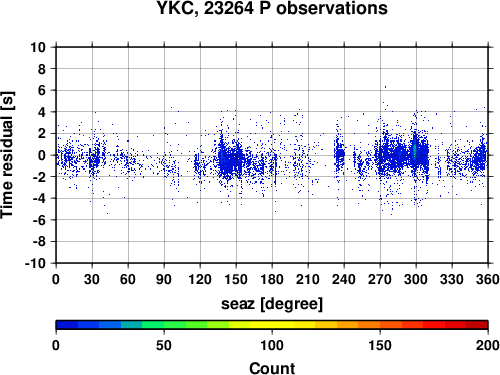Screen dimensions: 500x375
Task: Click the y-axis tick label 10
Action: pos(38,47)
